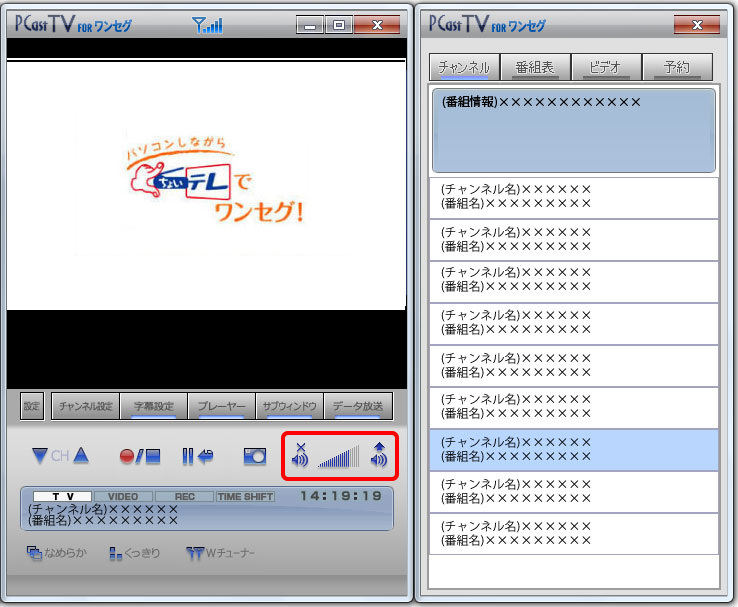Toggle the Wチューナー option

click(221, 552)
